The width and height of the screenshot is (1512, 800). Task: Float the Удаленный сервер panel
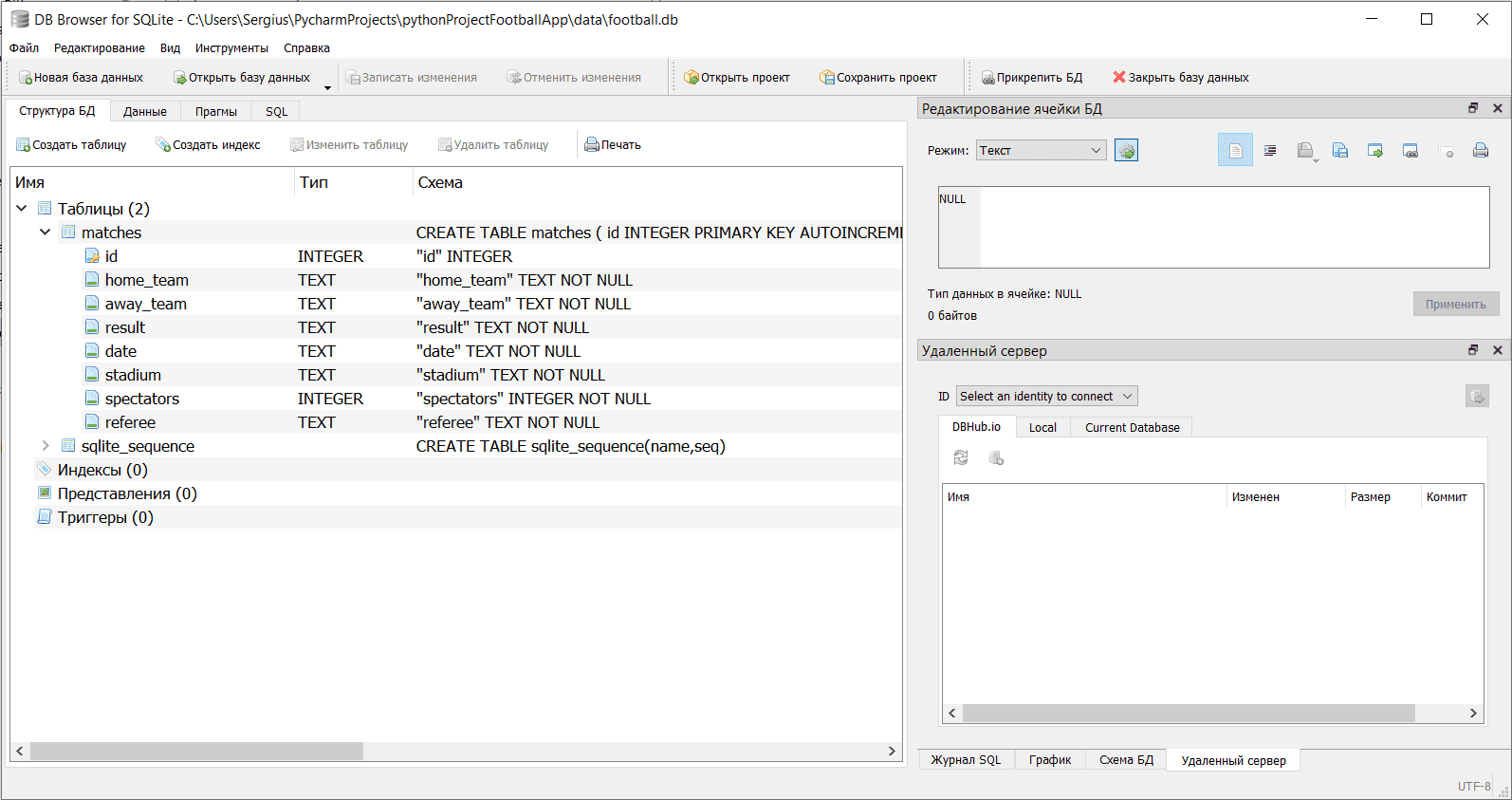[x=1473, y=350]
